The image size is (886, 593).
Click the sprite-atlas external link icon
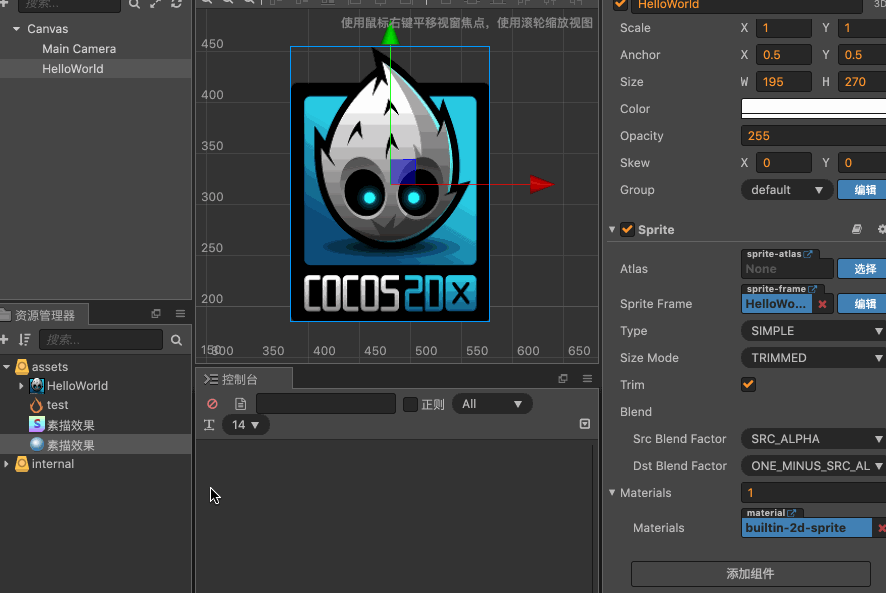[808, 254]
